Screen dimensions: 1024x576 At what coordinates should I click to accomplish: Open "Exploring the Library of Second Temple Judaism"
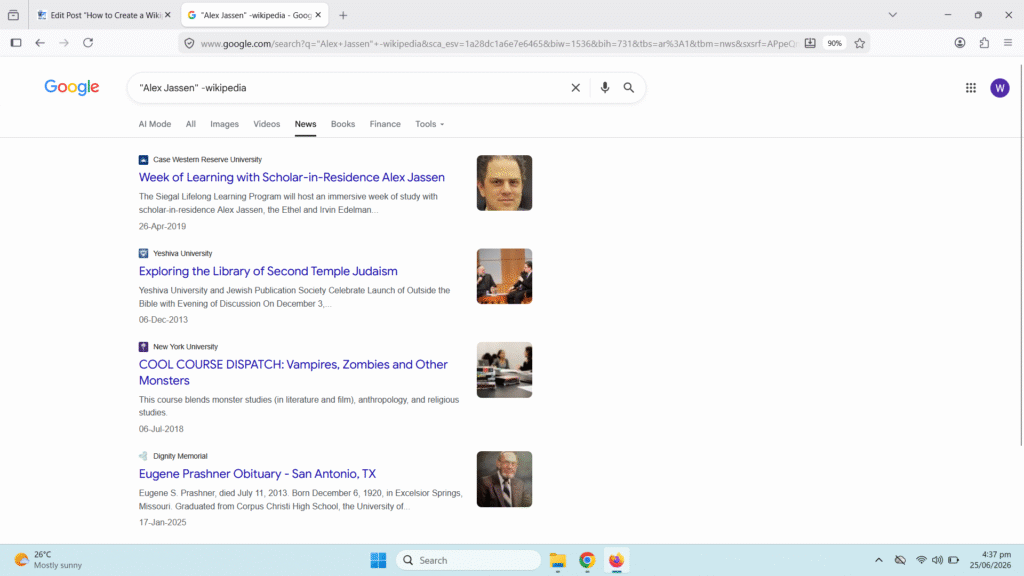point(268,271)
